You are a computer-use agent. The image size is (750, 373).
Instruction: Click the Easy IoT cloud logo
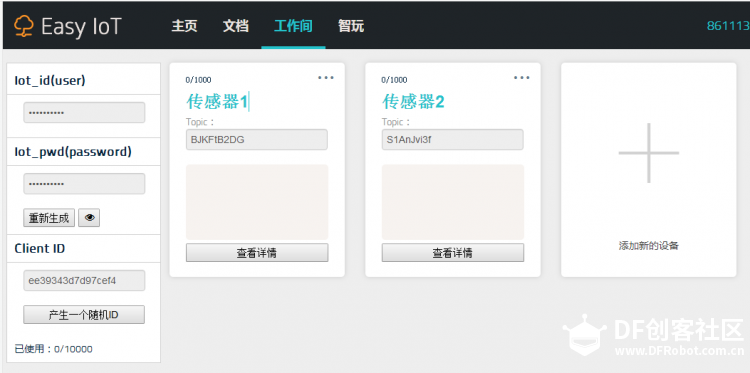(x=24, y=26)
